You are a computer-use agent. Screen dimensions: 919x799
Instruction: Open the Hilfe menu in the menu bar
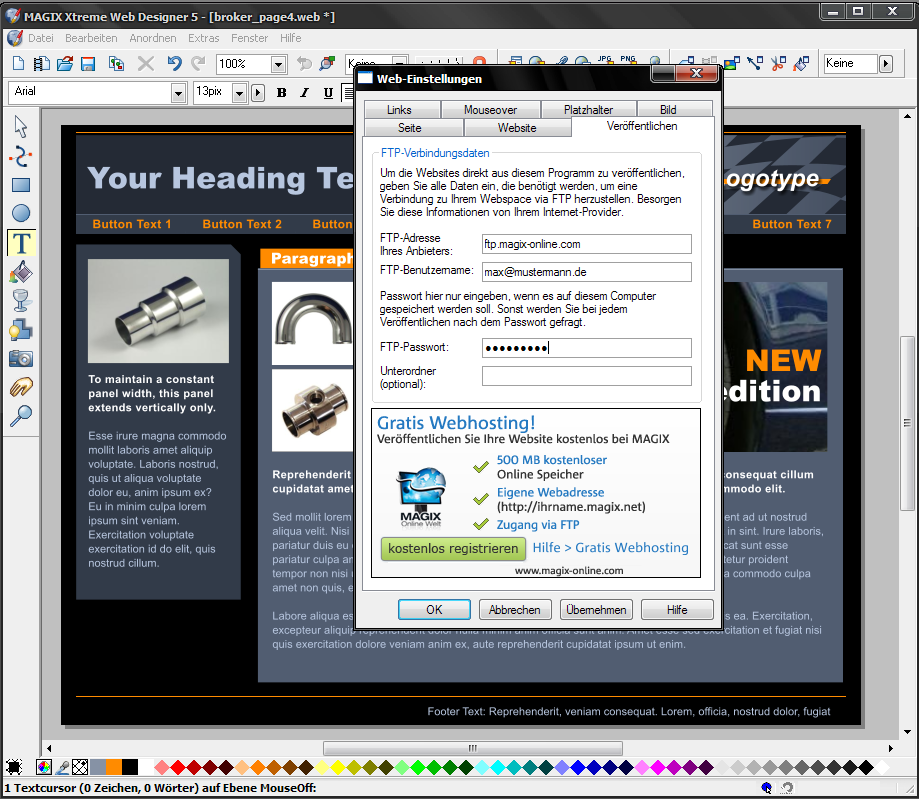tap(290, 38)
